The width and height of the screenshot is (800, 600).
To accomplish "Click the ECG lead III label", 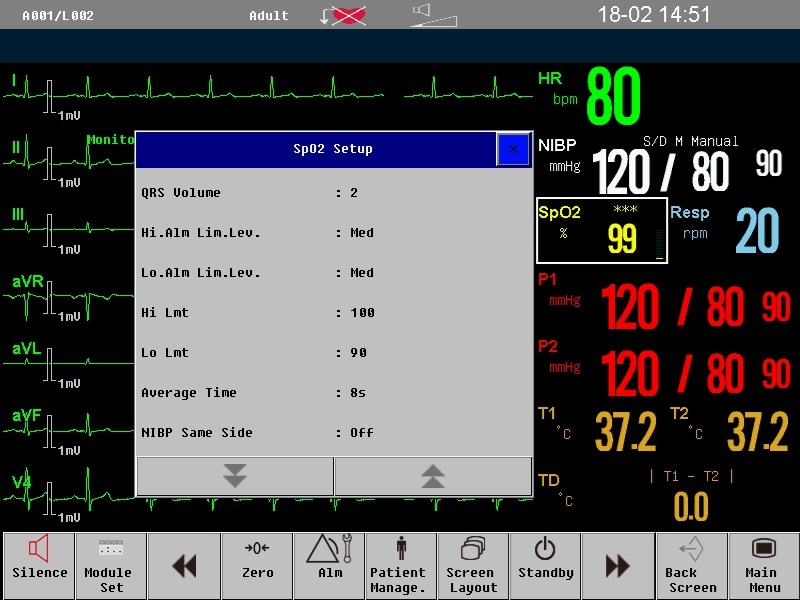I will point(18,214).
